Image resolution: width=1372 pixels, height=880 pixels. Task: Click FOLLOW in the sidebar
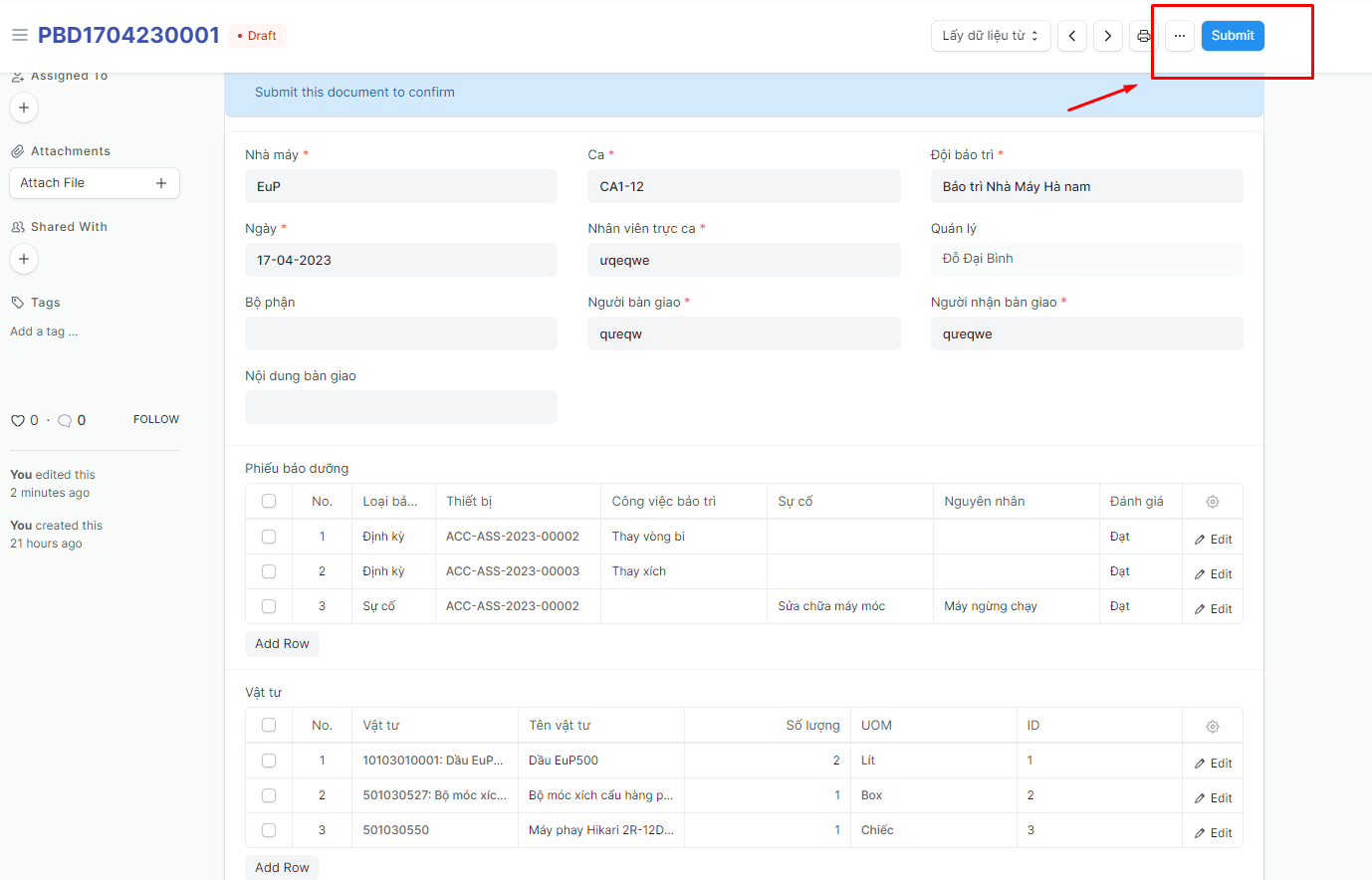(x=156, y=420)
